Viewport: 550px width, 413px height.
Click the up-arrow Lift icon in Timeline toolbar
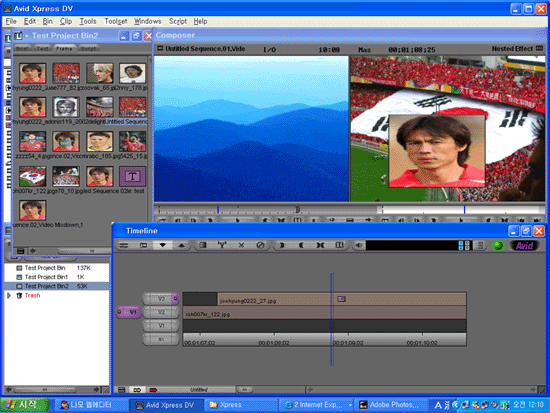pos(181,245)
